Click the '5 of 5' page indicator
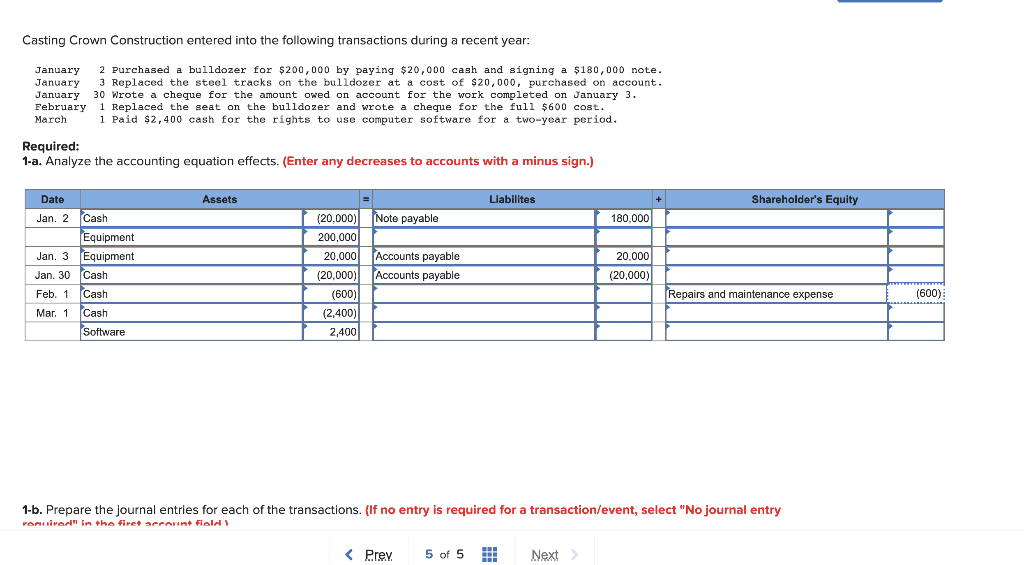This screenshot has width=1024, height=565. pyautogui.click(x=444, y=555)
